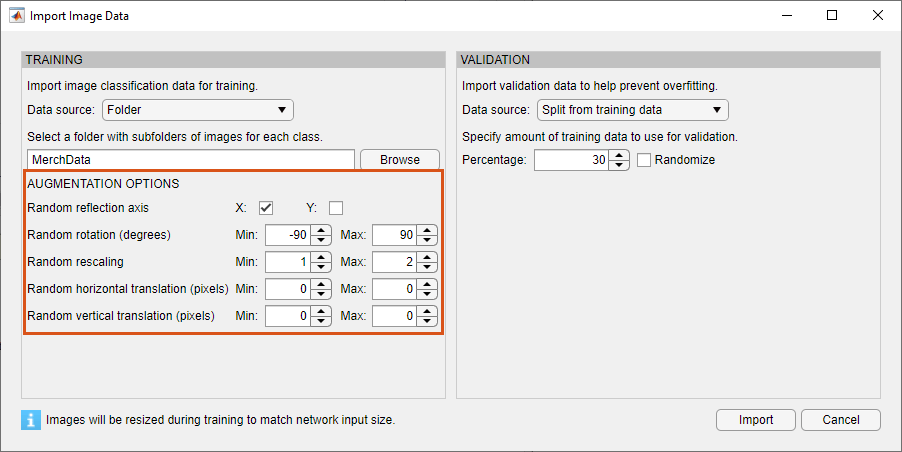902x452 pixels.
Task: Click the validation Percentage value field
Action: click(571, 160)
